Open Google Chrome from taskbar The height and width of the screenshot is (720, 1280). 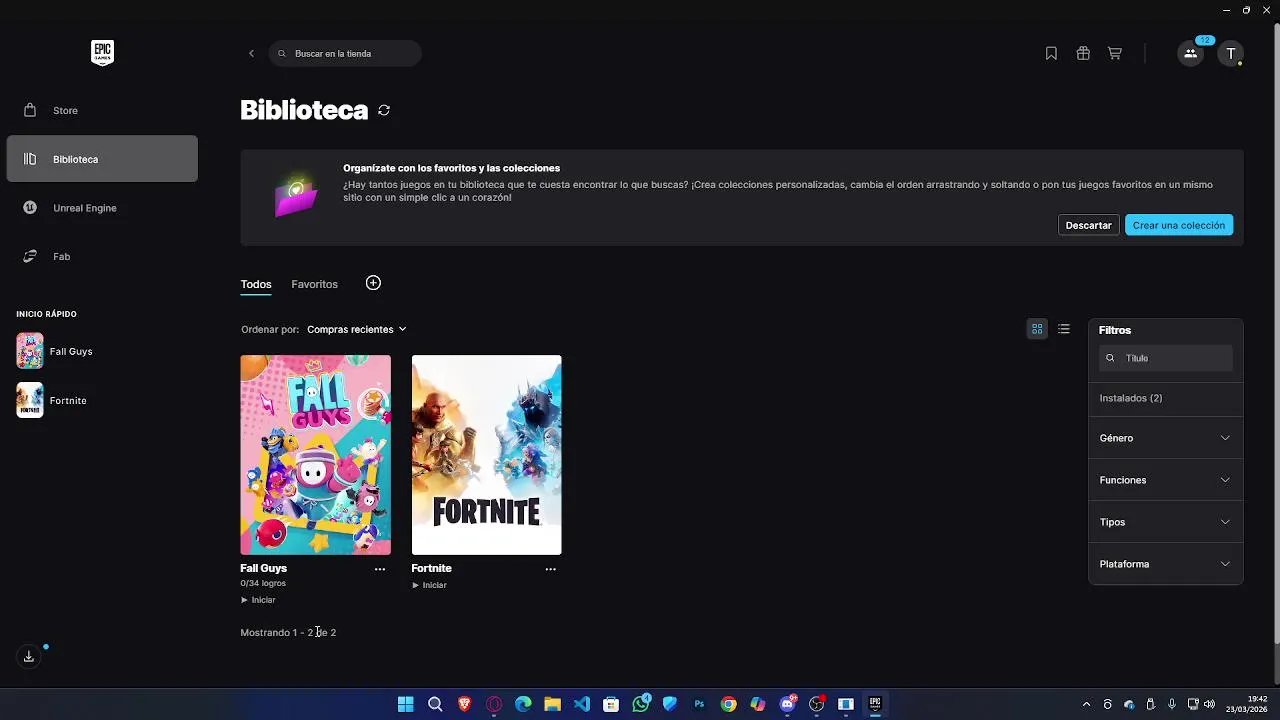click(x=728, y=704)
